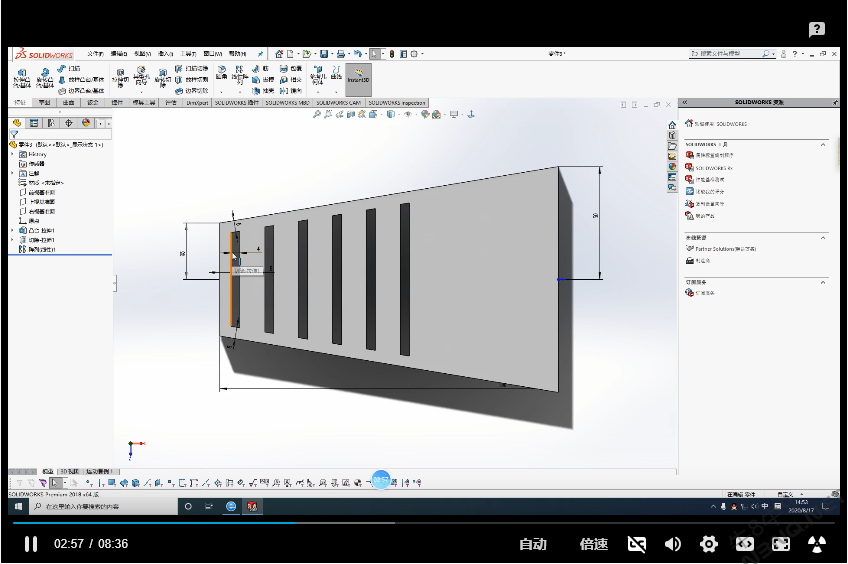Click Partner Solutions link
Viewport: 848px width, 564px height.
coord(725,249)
